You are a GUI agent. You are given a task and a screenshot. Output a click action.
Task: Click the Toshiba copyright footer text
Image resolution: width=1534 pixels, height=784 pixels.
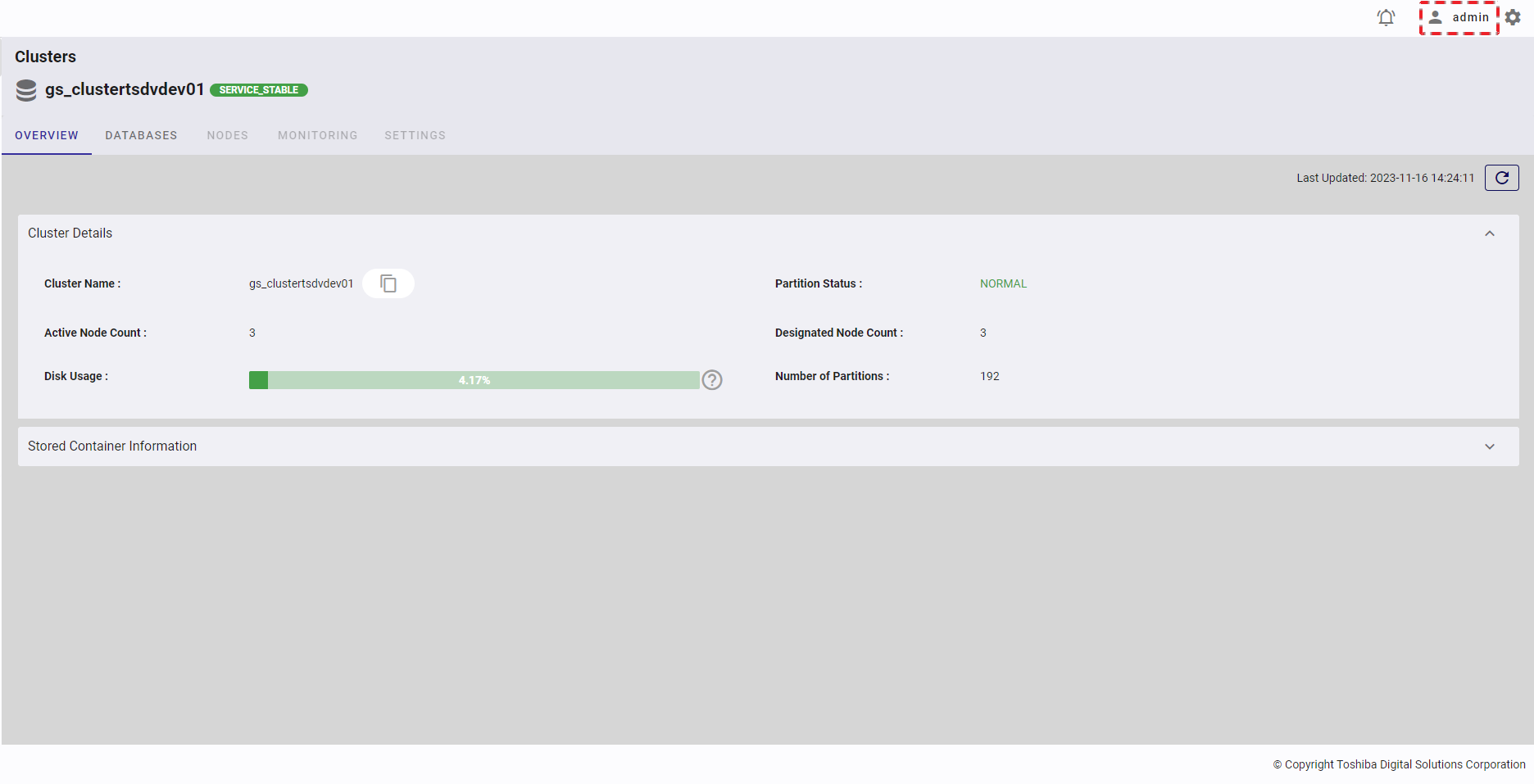click(x=1399, y=764)
